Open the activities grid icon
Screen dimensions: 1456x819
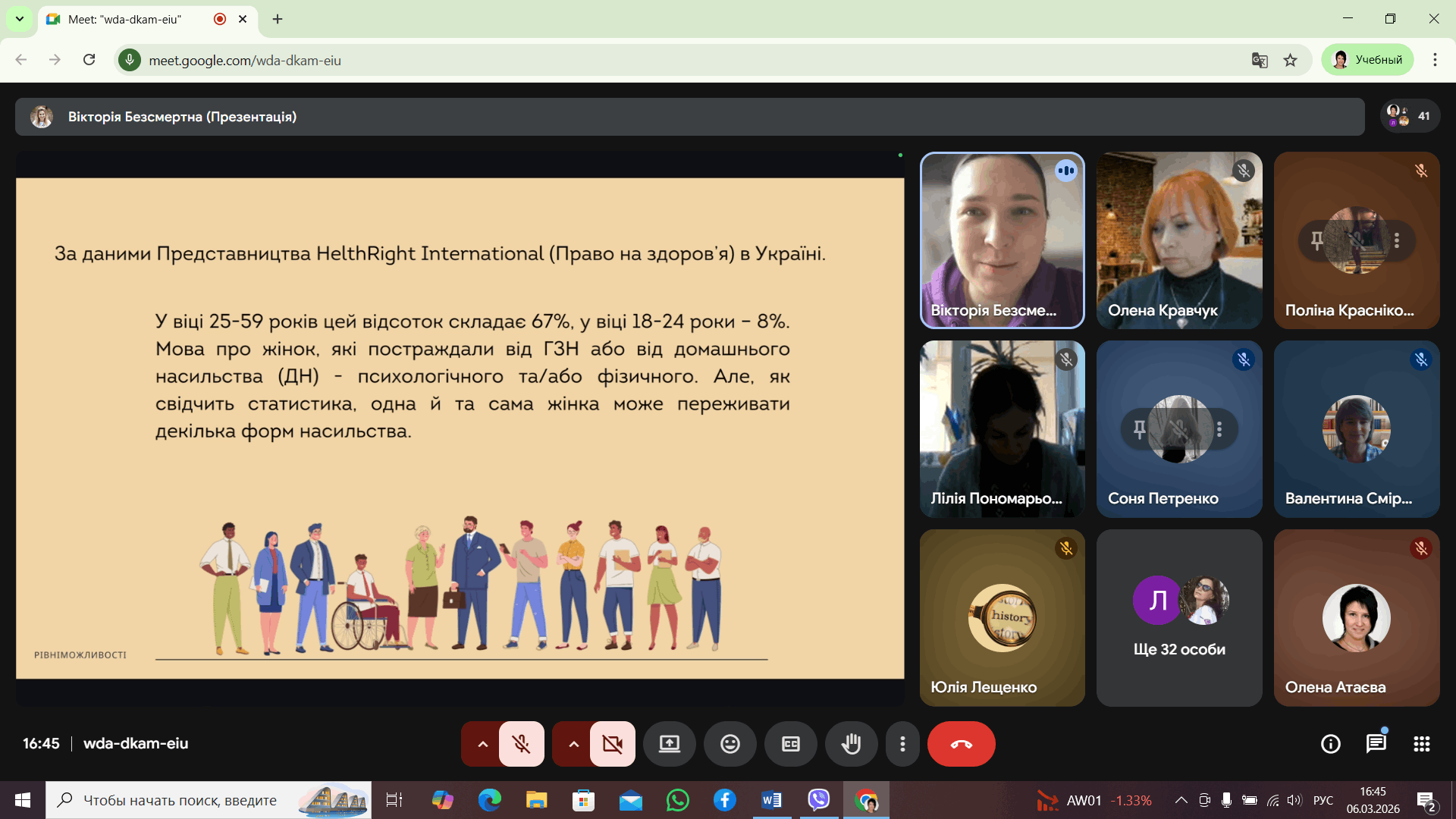click(x=1421, y=744)
